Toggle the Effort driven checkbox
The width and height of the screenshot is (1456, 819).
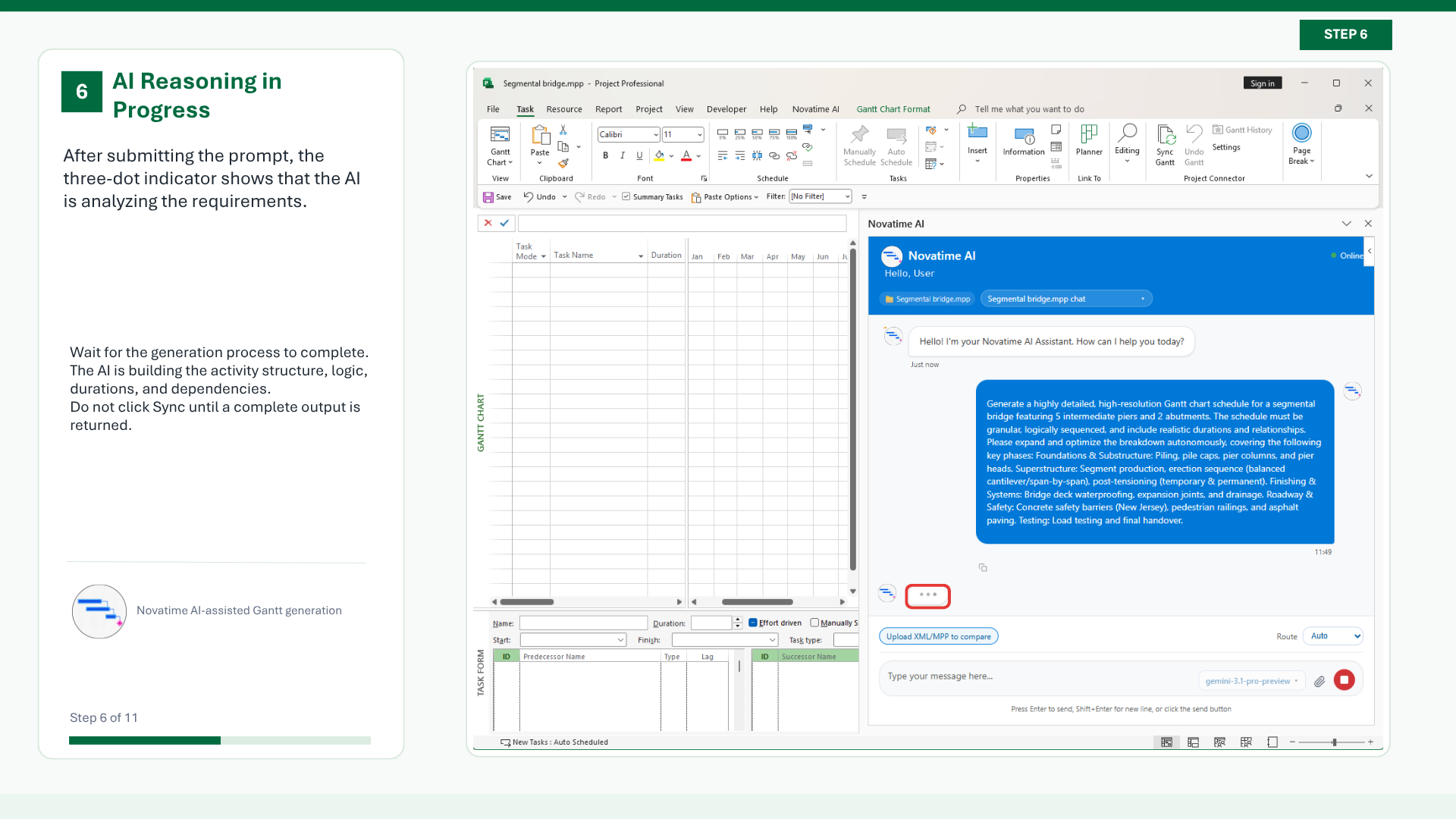(753, 623)
